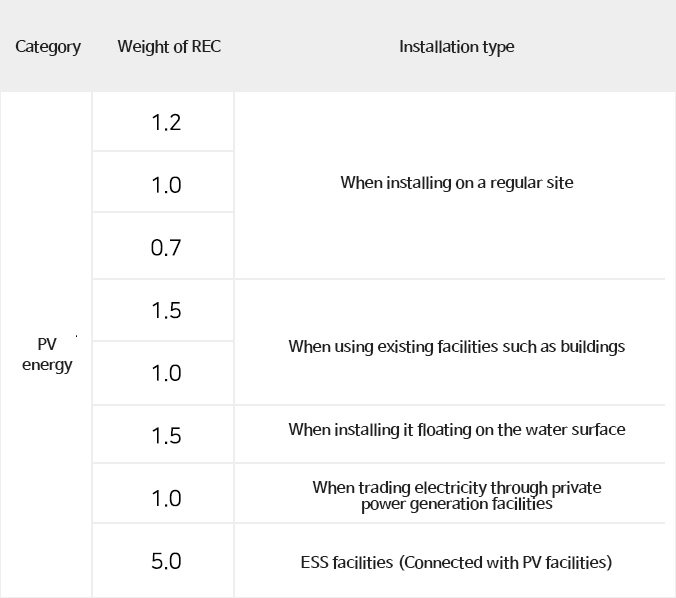The height and width of the screenshot is (598, 676).
Task: Click the "(Connected with PV facilities)" parenthetical
Action: 505,563
